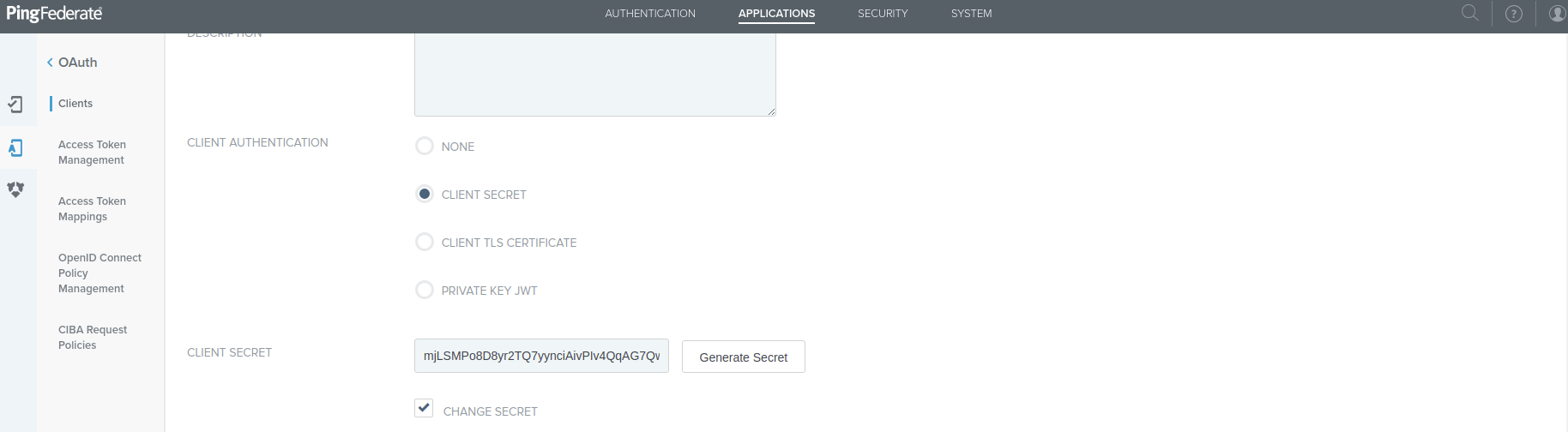
Task: Select CLIENT SECRET radio button
Action: pyautogui.click(x=425, y=194)
